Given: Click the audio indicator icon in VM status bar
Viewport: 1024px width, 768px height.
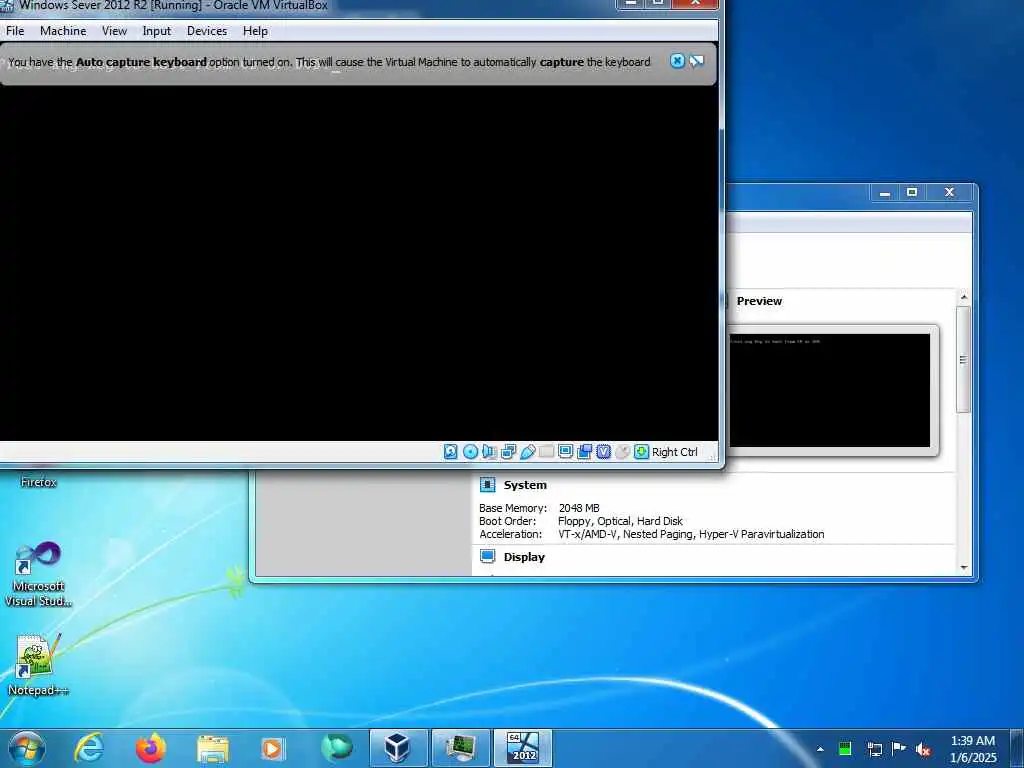Looking at the screenshot, I should tap(489, 452).
